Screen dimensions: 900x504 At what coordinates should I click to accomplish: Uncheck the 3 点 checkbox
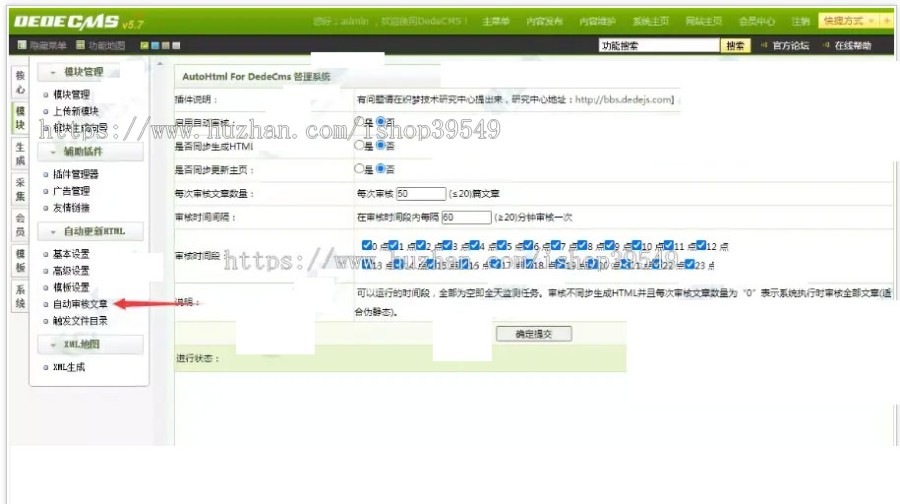447,245
